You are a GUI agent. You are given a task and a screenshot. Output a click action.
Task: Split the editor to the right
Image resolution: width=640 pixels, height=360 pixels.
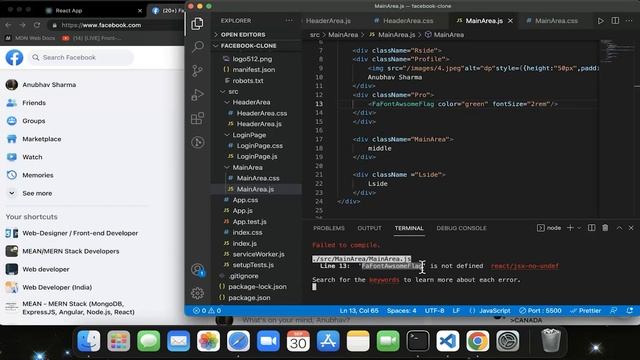coord(615,21)
